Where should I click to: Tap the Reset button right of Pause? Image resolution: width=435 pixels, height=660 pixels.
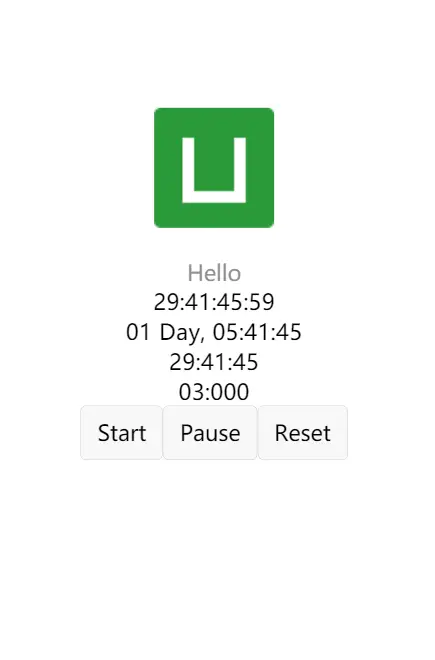pyautogui.click(x=303, y=433)
